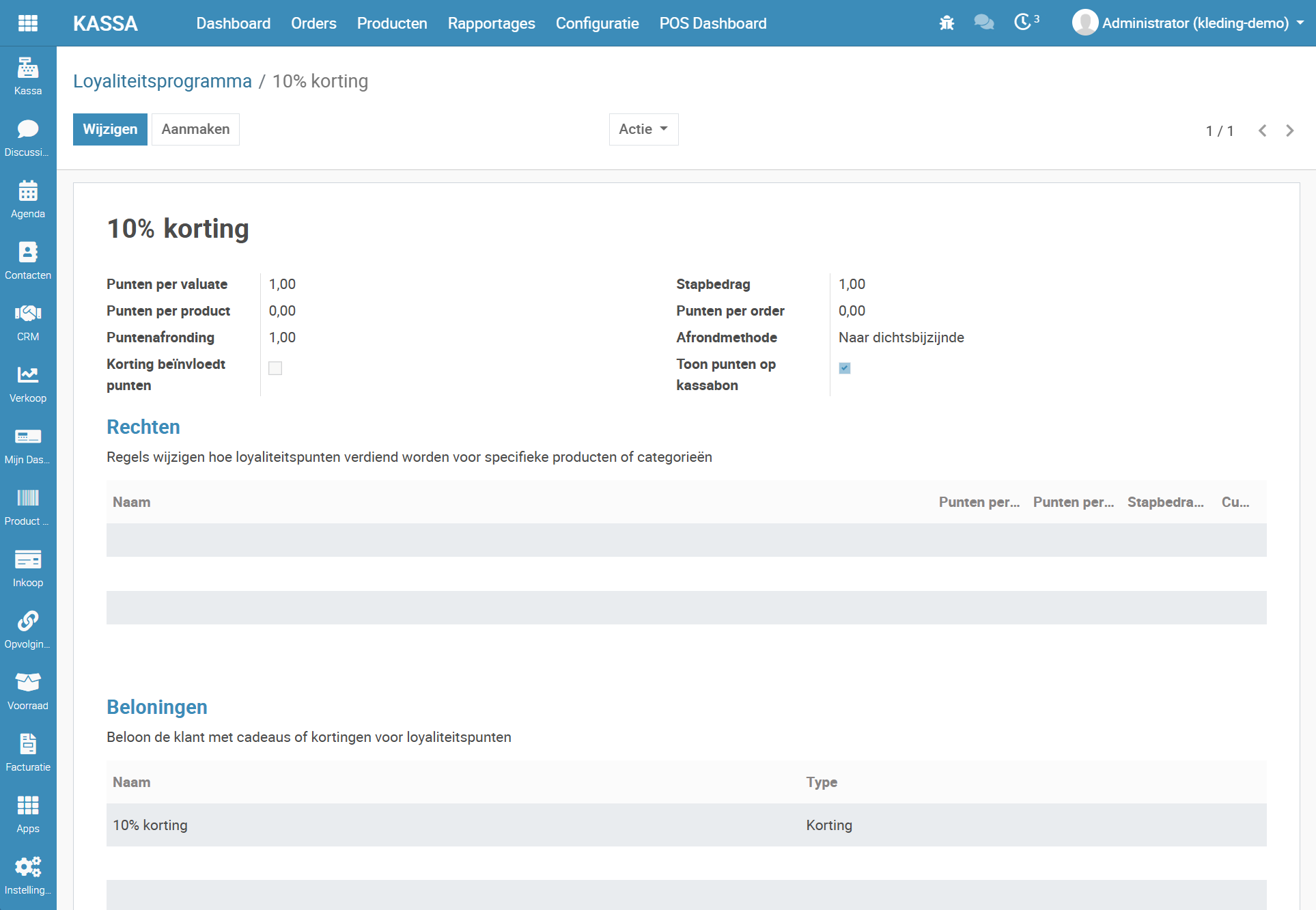This screenshot has width=1316, height=910.
Task: Open the Rapportages menu
Action: tap(491, 23)
